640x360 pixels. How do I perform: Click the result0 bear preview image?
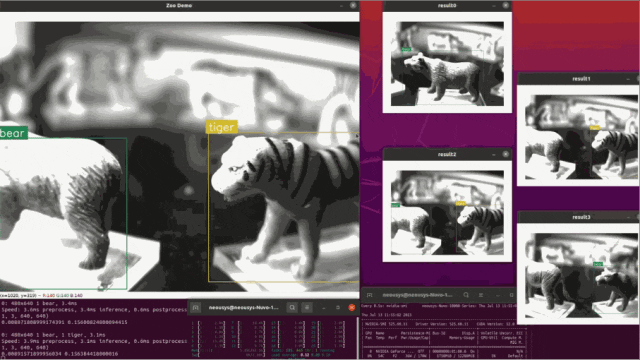[x=447, y=64]
